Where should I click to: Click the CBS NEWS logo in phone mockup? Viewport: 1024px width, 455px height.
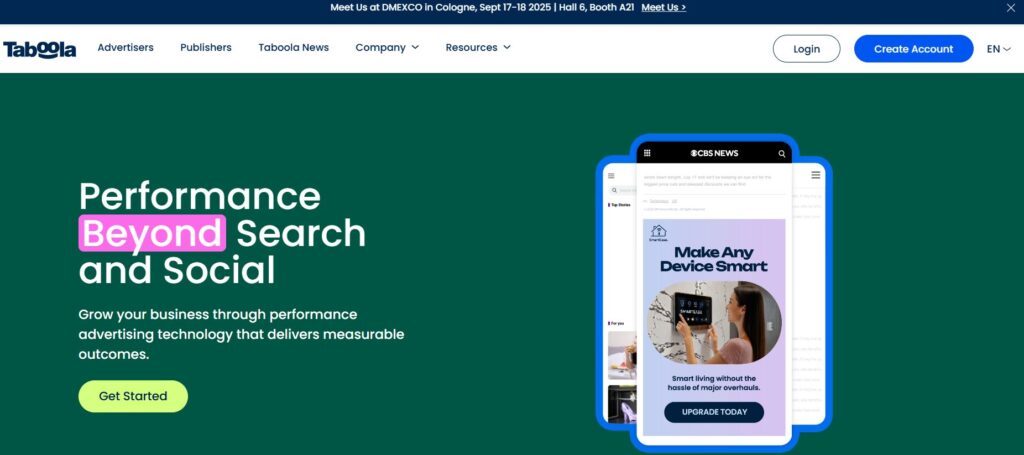(x=714, y=153)
